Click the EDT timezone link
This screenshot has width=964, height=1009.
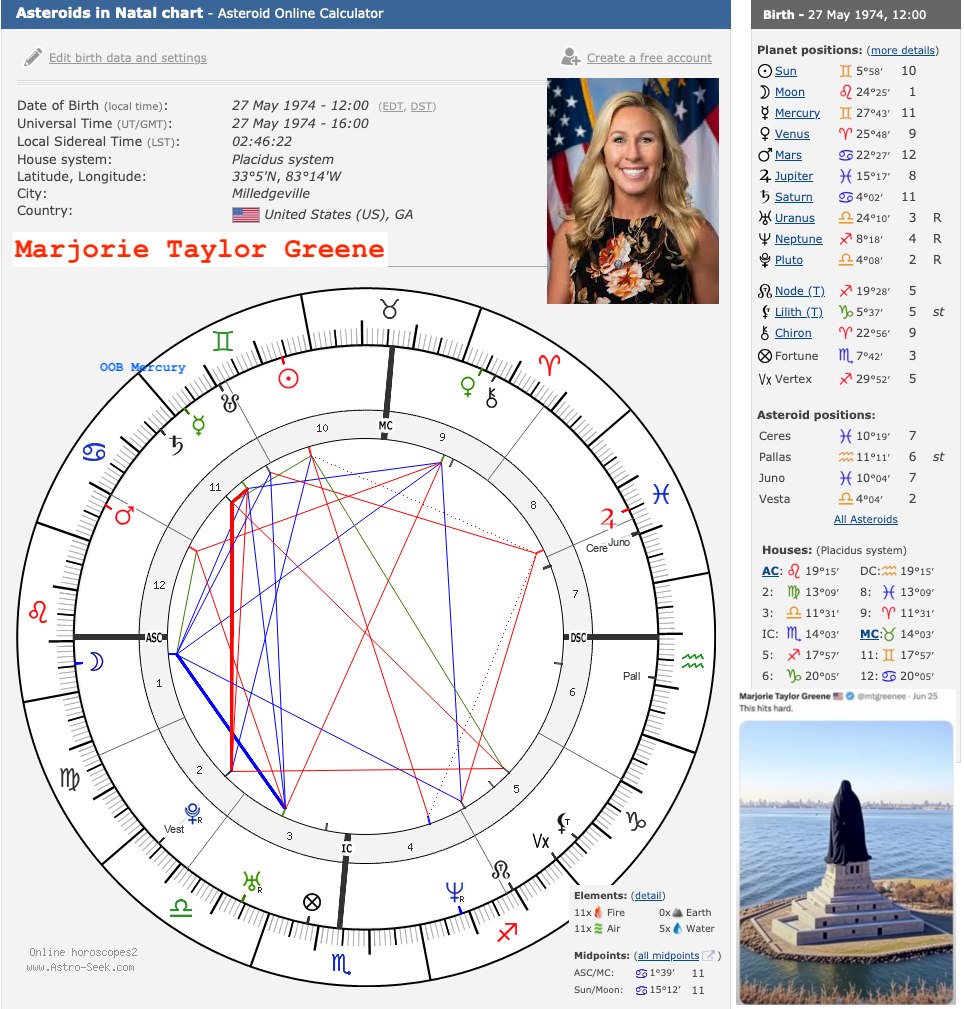(x=391, y=106)
